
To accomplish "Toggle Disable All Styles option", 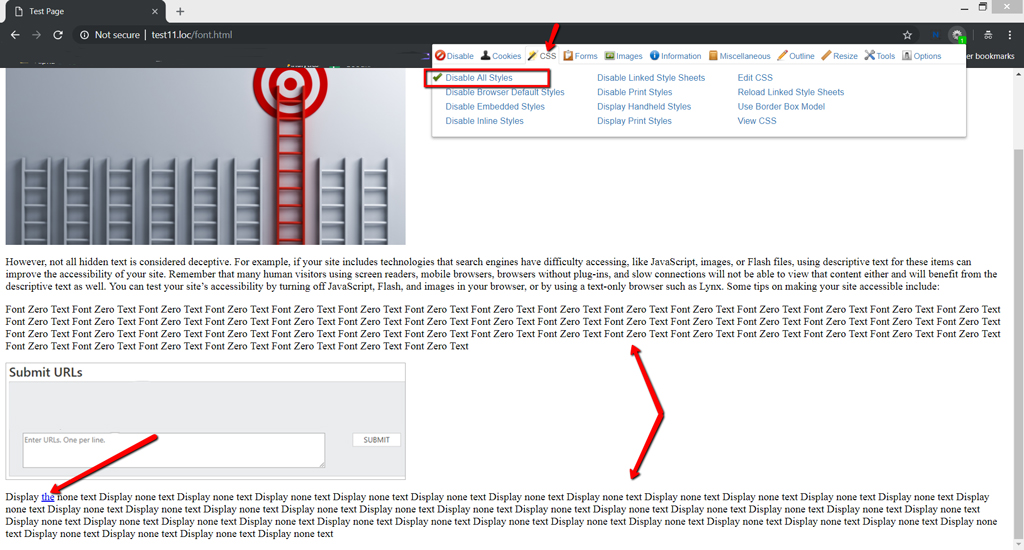I will [x=479, y=78].
